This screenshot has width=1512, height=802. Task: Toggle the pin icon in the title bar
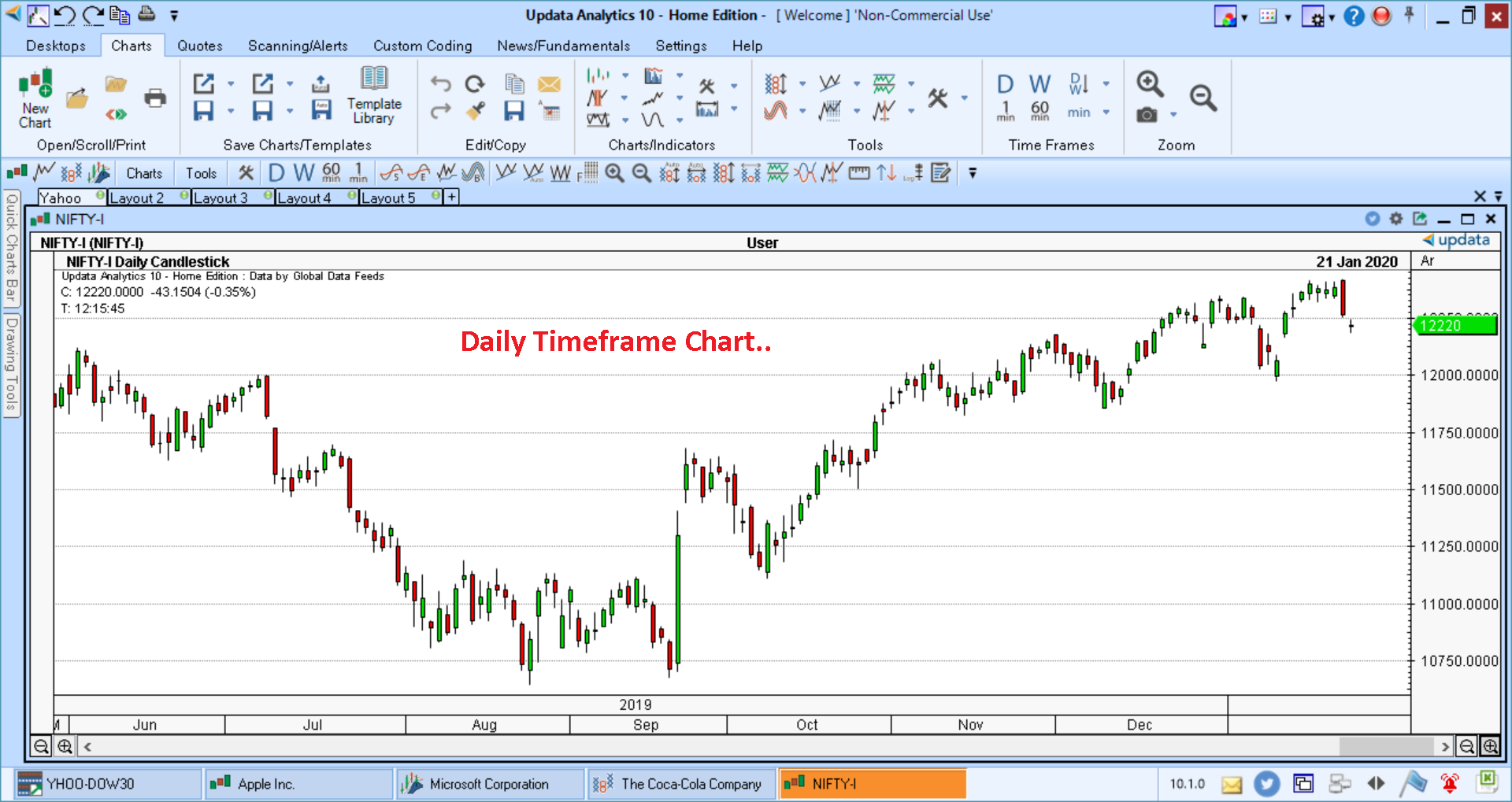pos(1409,15)
